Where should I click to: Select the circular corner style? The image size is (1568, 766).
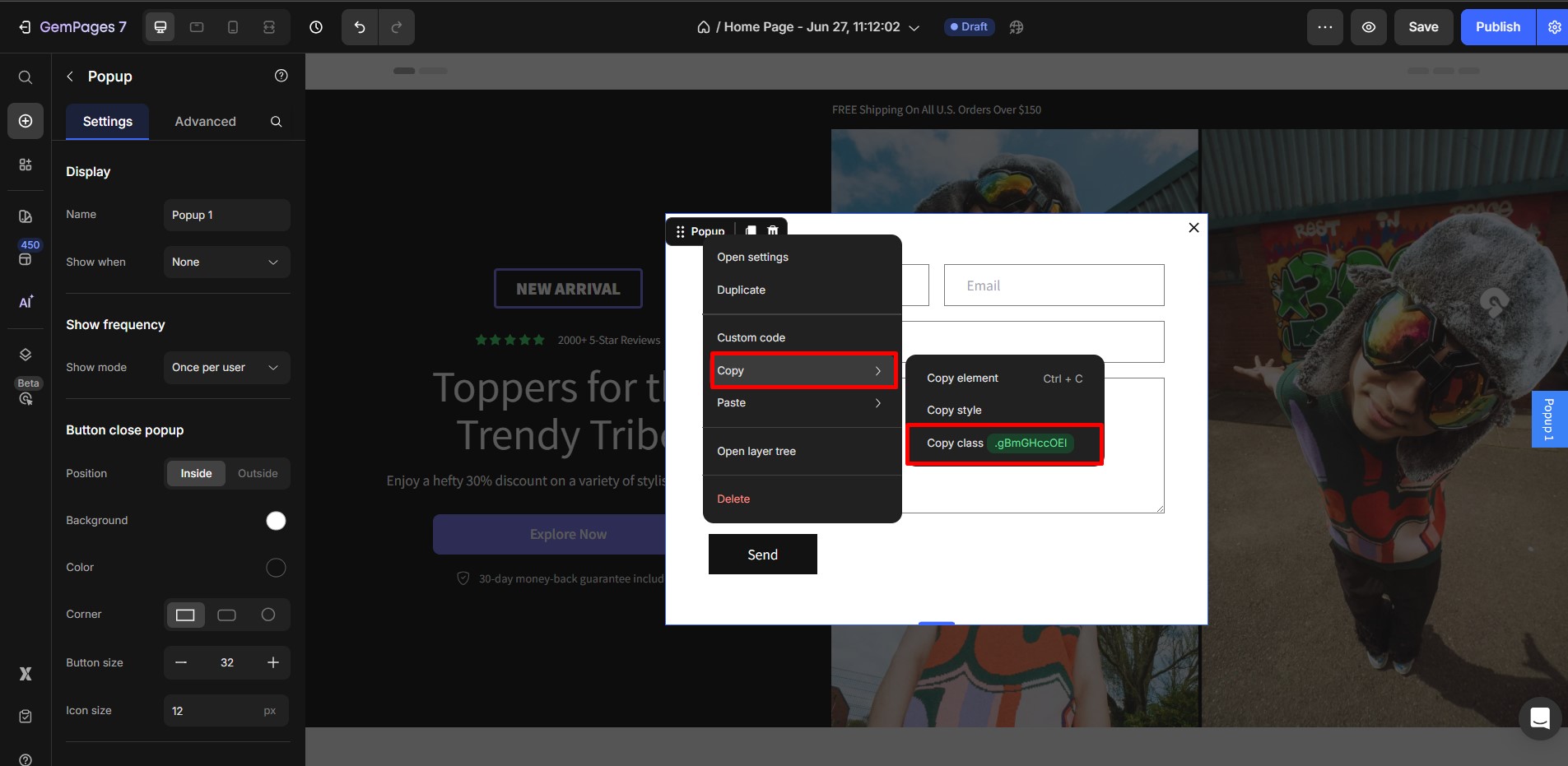268,615
